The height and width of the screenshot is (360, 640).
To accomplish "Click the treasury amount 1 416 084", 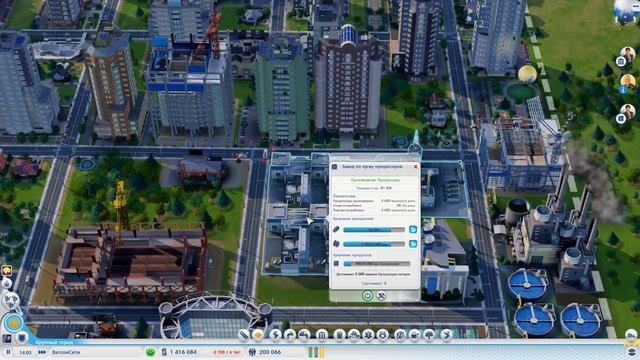I will tap(183, 352).
